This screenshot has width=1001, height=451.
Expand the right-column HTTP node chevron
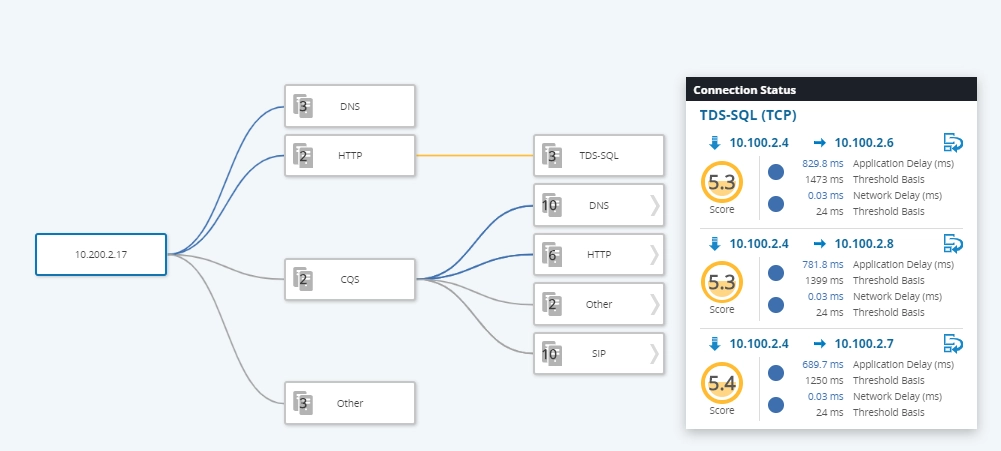coord(654,254)
